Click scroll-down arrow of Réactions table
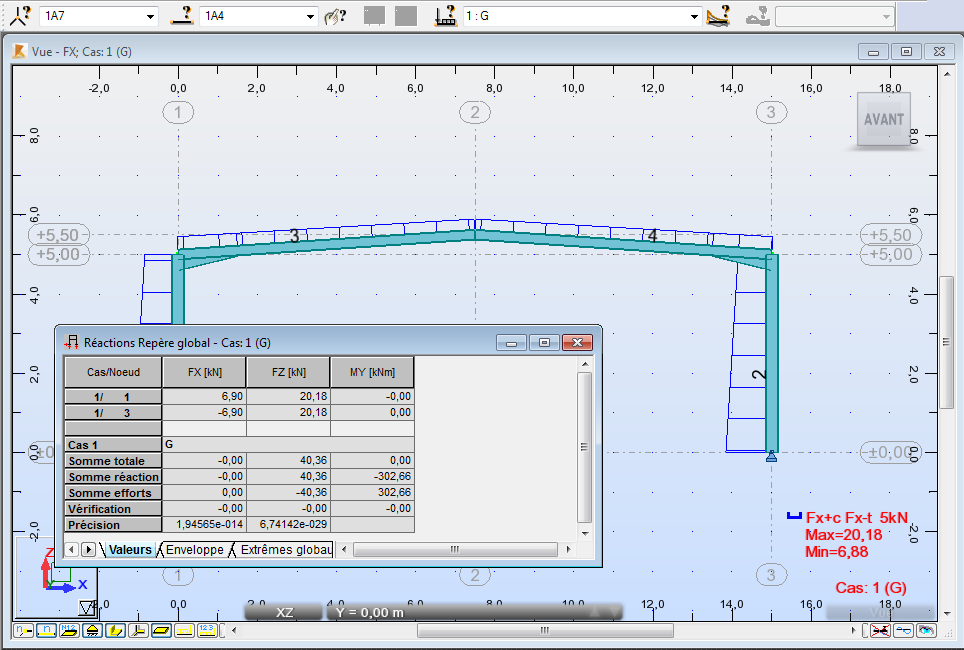Screen dimensions: 964x650 585,534
